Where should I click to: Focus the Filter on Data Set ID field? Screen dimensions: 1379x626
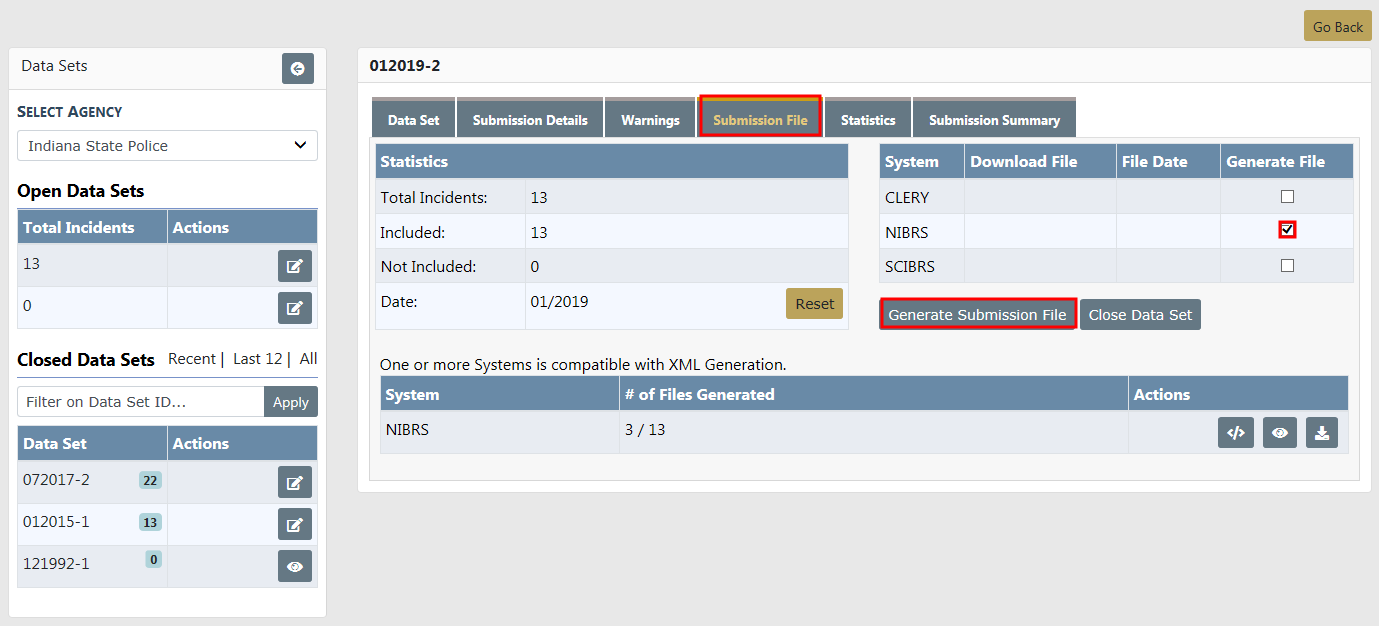pos(141,402)
